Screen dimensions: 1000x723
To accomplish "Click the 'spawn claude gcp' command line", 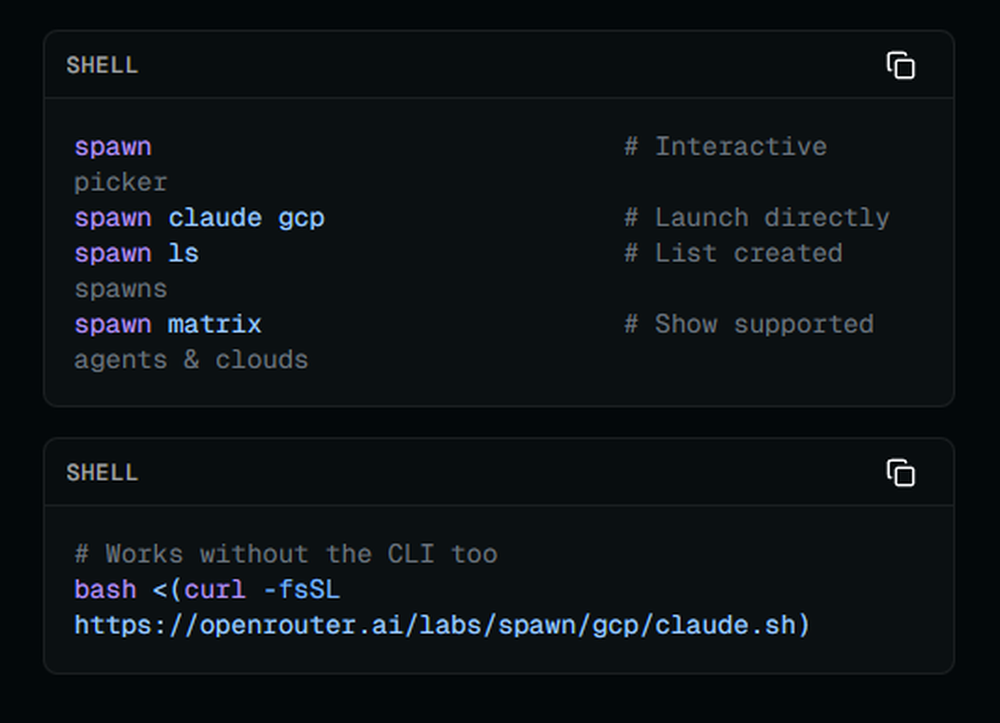I will (x=200, y=218).
